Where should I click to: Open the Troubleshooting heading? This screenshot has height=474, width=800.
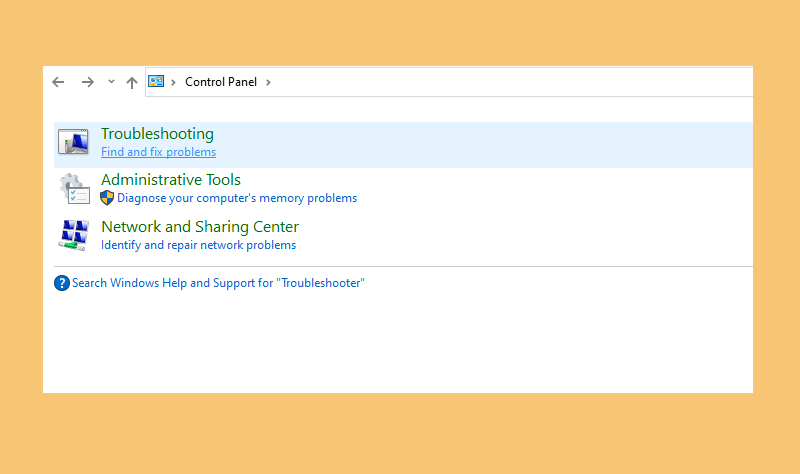pos(157,134)
